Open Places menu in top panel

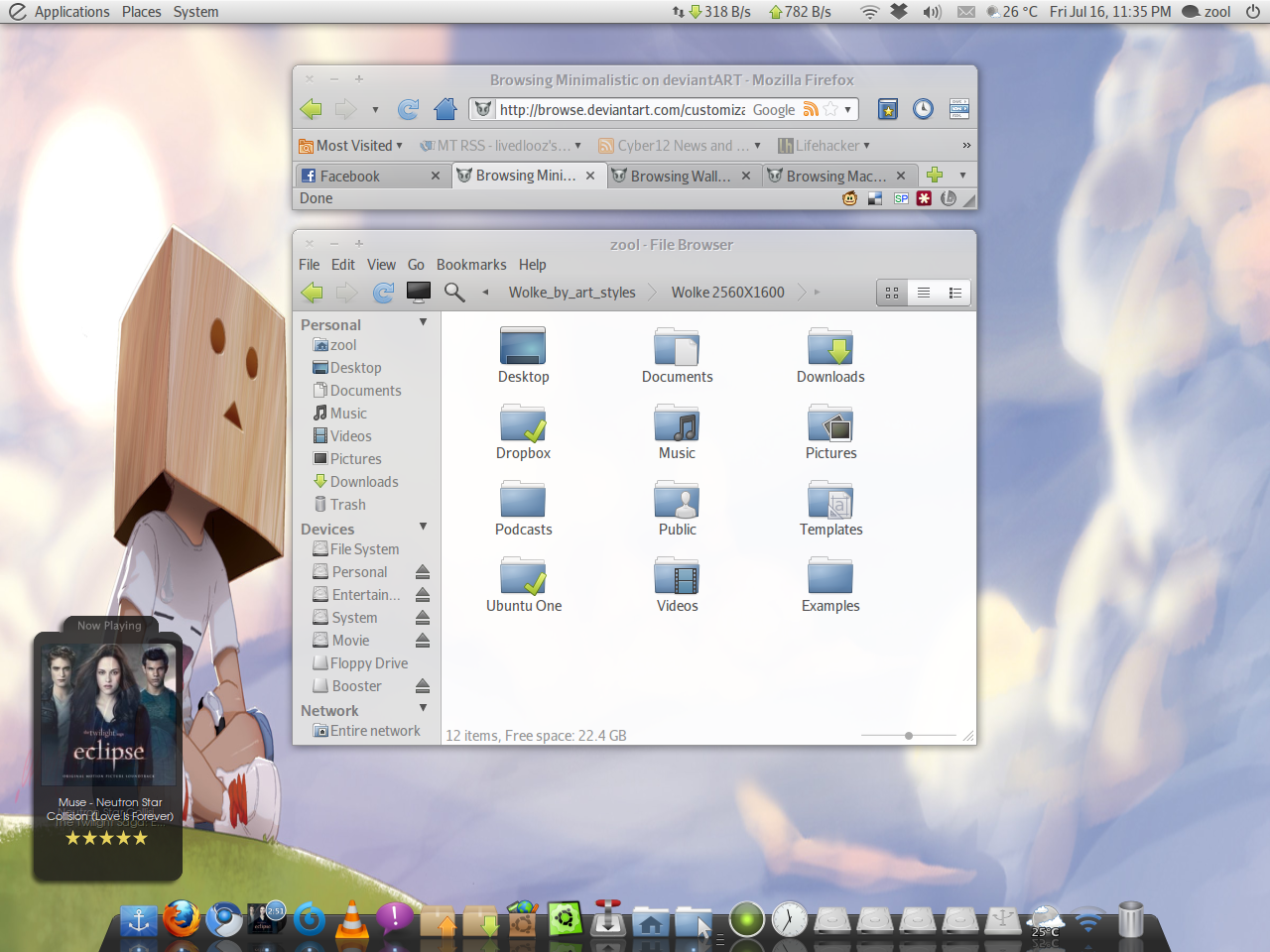(142, 12)
